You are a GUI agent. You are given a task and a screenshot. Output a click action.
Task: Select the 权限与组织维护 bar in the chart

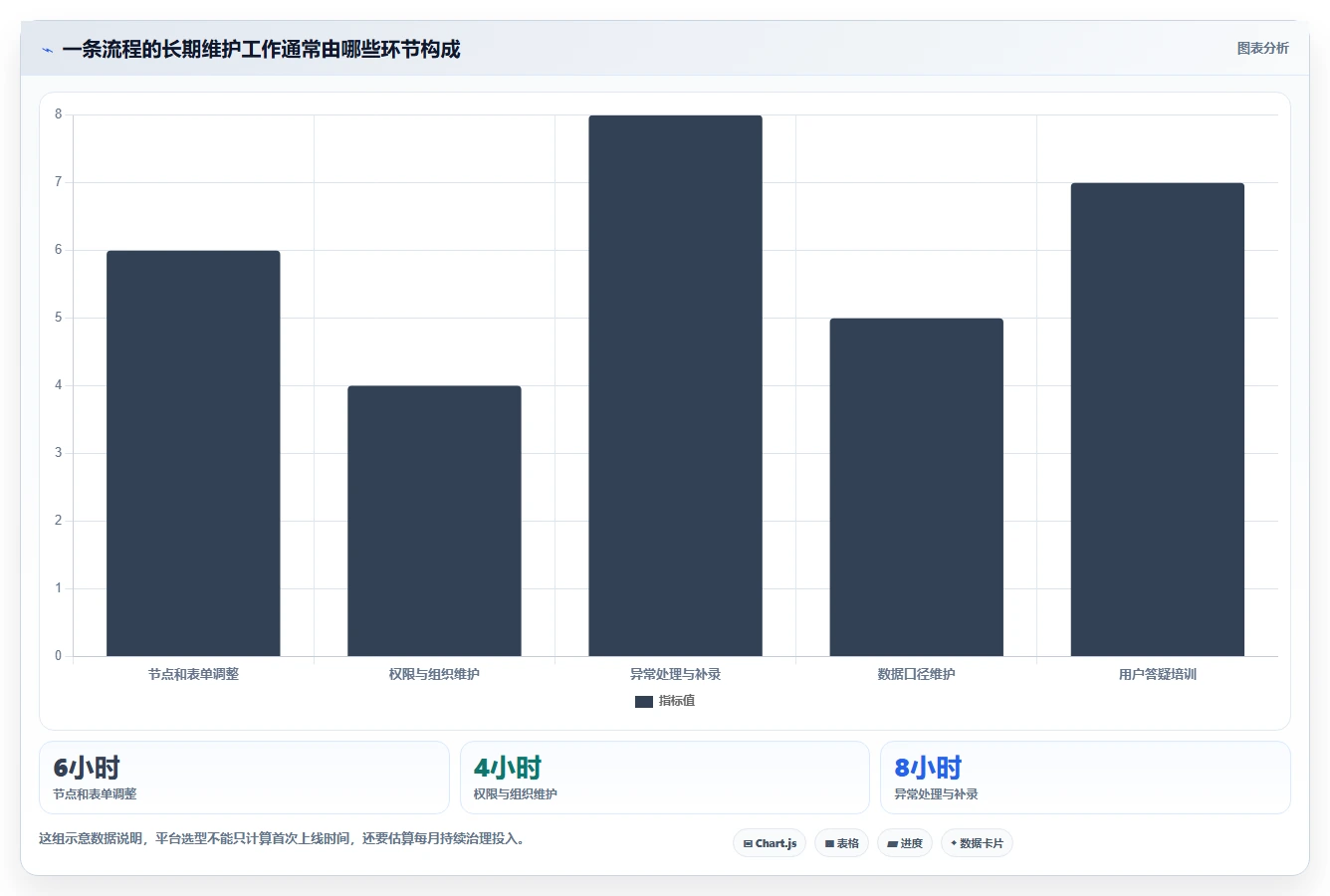click(x=434, y=521)
